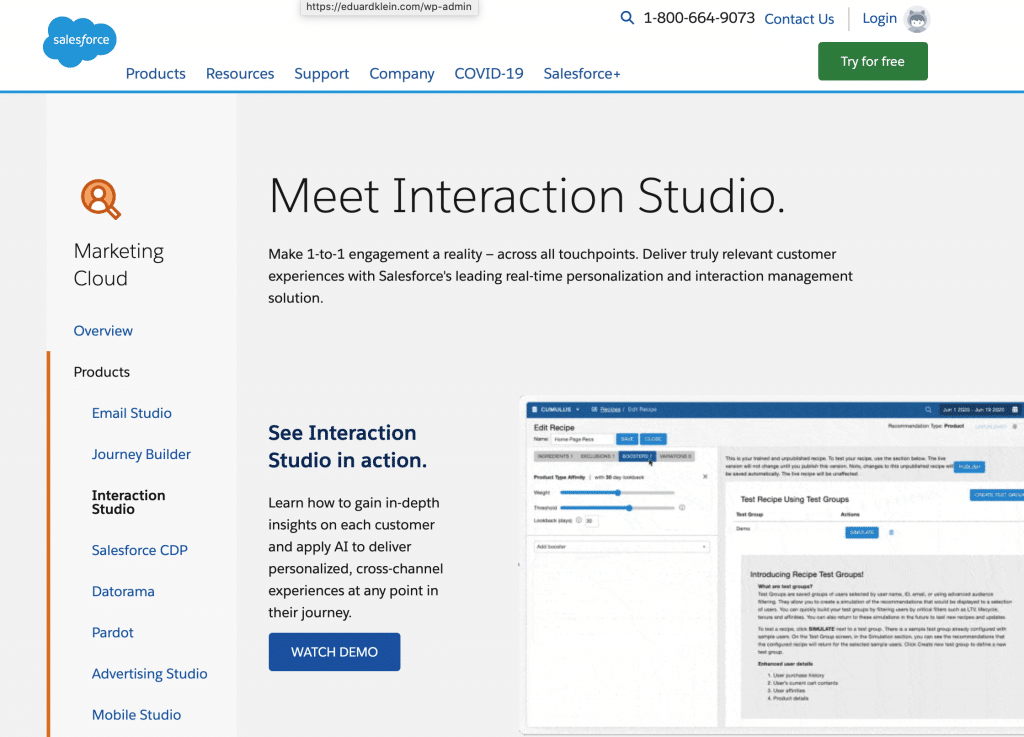Open the Company navigation menu
Screen dimensions: 1024x737
(x=402, y=74)
